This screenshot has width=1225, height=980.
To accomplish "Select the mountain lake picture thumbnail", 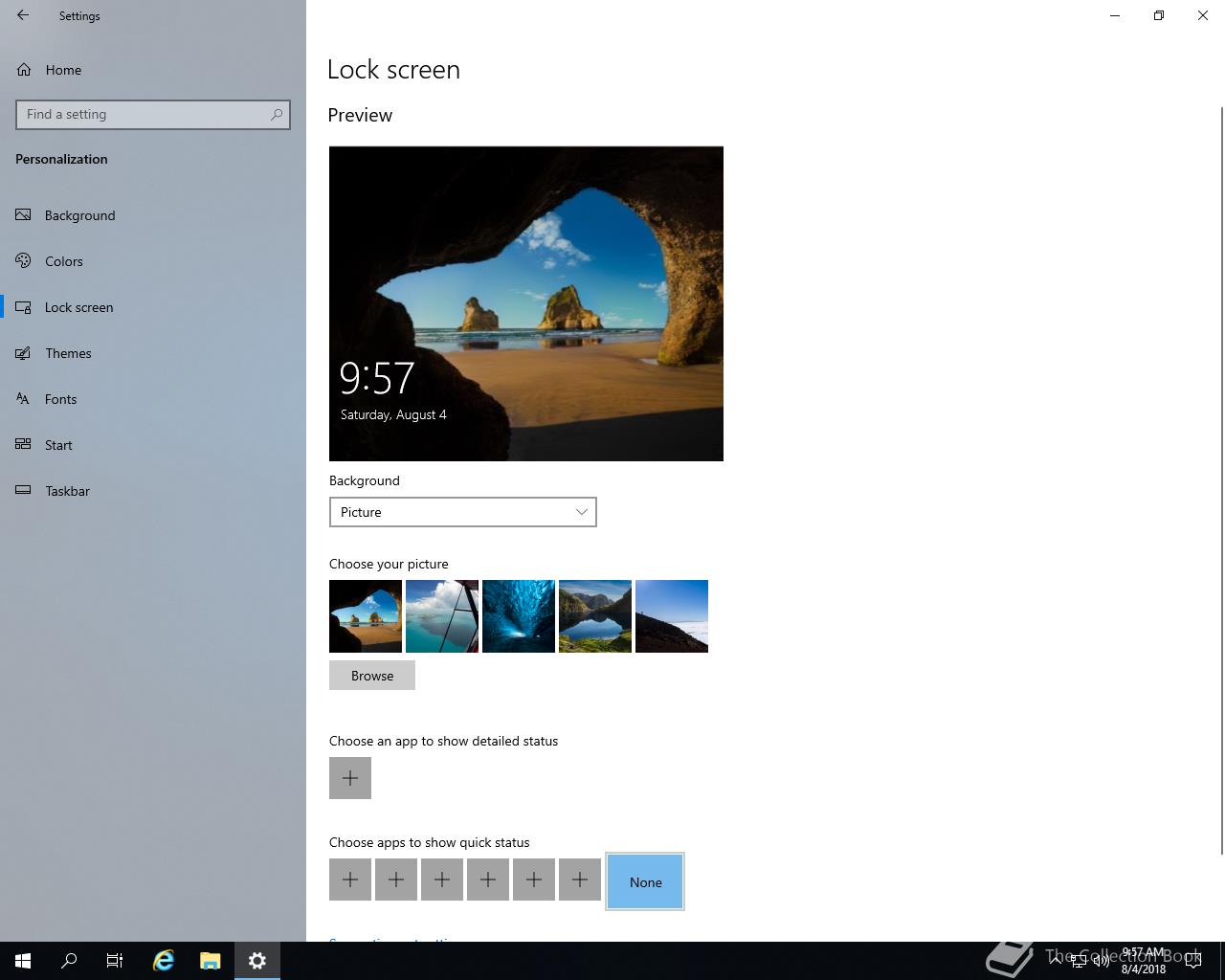I will click(595, 616).
